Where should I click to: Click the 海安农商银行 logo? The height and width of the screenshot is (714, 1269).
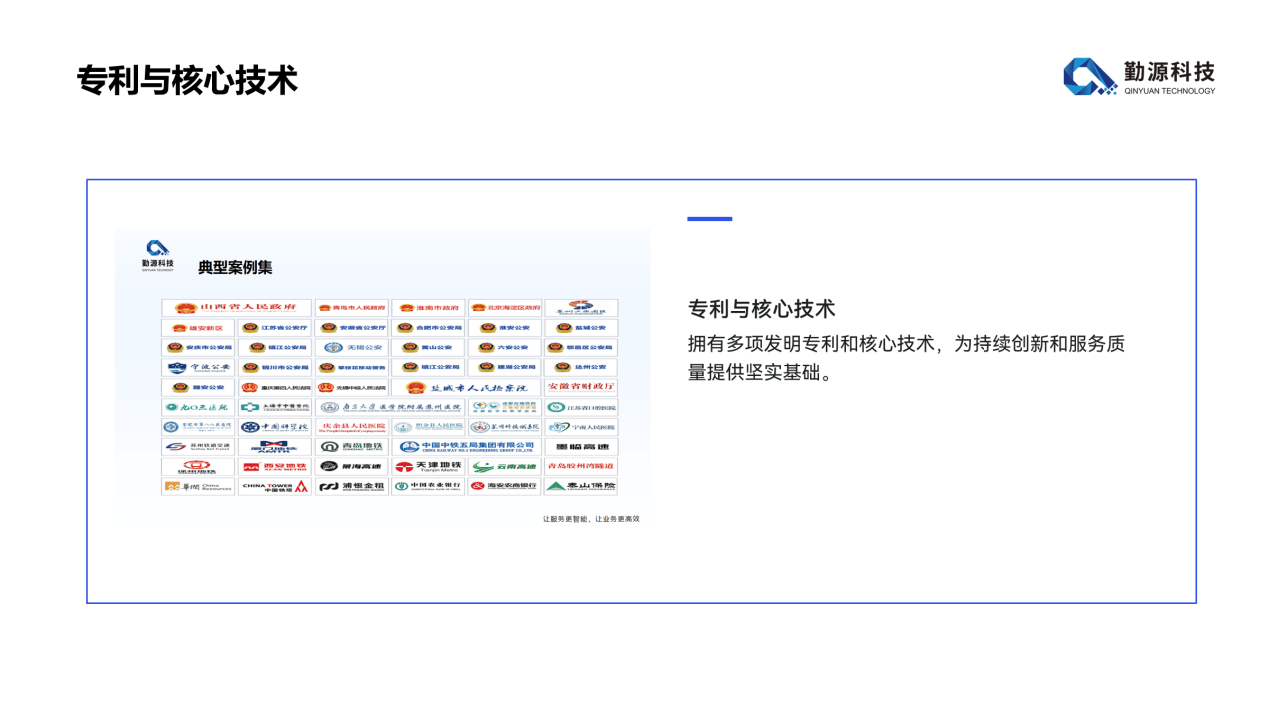[505, 487]
